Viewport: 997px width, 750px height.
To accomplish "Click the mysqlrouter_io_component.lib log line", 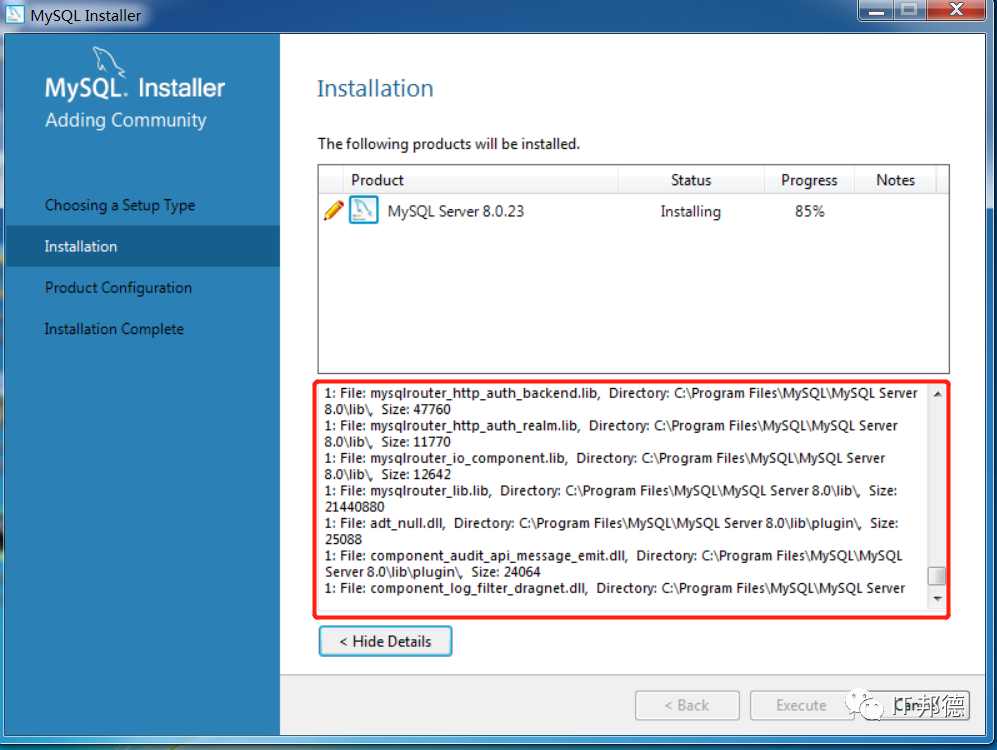I will coord(605,466).
